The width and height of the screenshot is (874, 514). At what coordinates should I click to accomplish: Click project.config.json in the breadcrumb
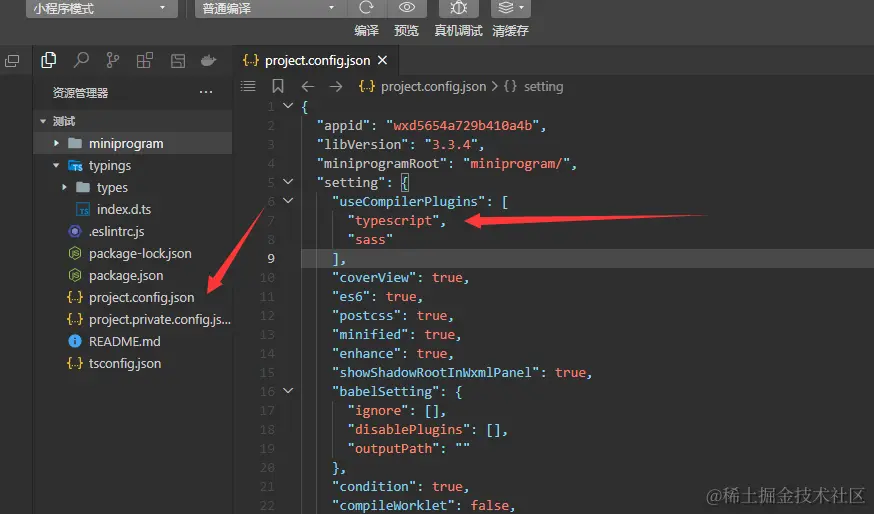(433, 86)
